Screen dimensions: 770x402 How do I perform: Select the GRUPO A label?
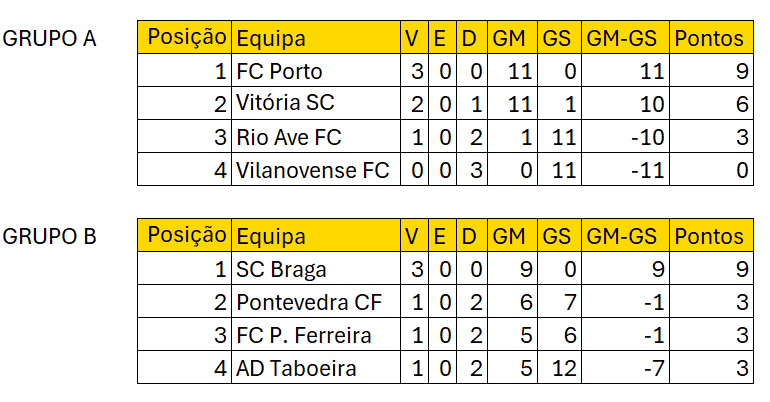(x=49, y=38)
